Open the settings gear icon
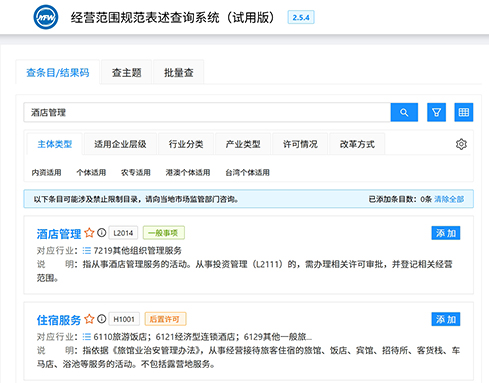 (461, 144)
